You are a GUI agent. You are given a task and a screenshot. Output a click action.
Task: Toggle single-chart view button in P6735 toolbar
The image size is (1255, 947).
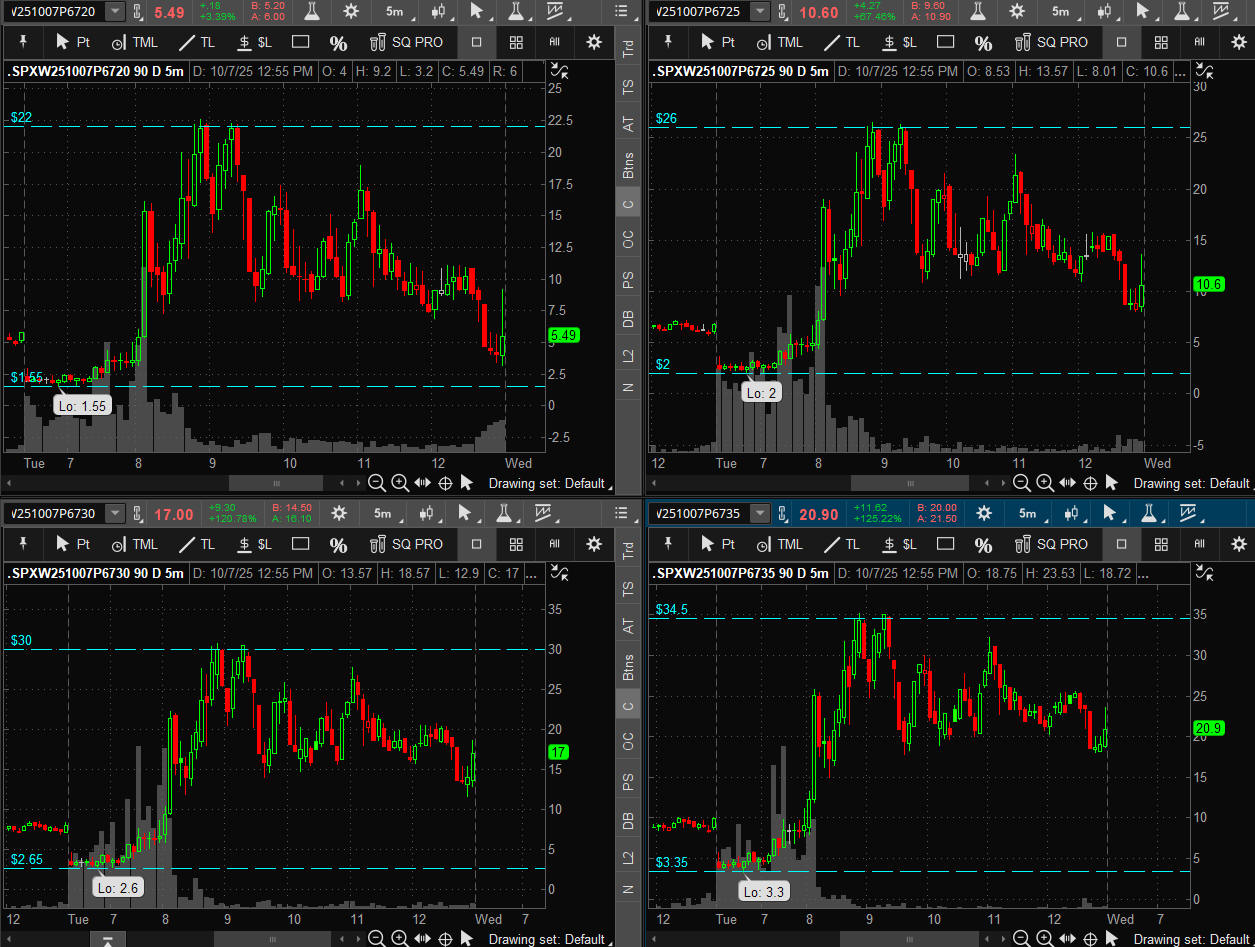click(1121, 544)
